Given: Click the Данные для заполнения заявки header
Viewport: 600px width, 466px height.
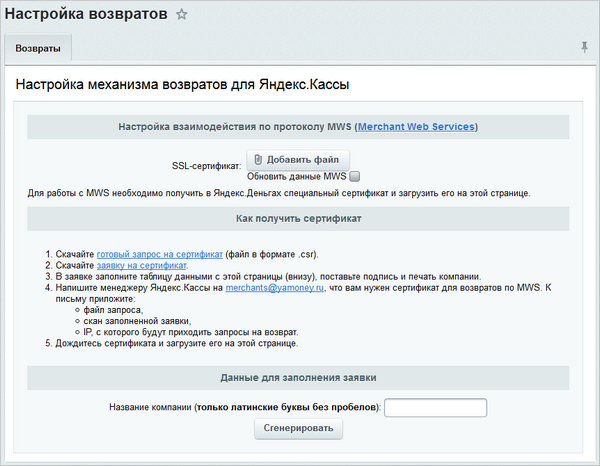Looking at the screenshot, I should [x=298, y=378].
